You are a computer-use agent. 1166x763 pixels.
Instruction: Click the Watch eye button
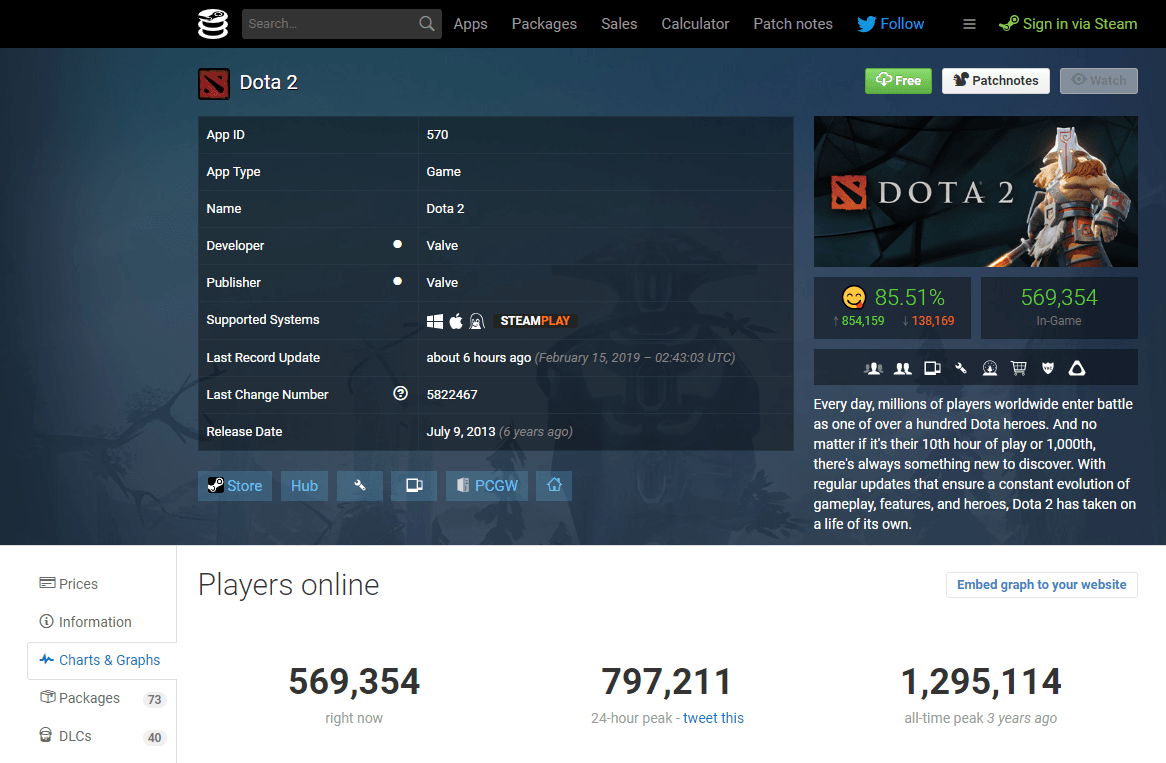[x=1098, y=80]
